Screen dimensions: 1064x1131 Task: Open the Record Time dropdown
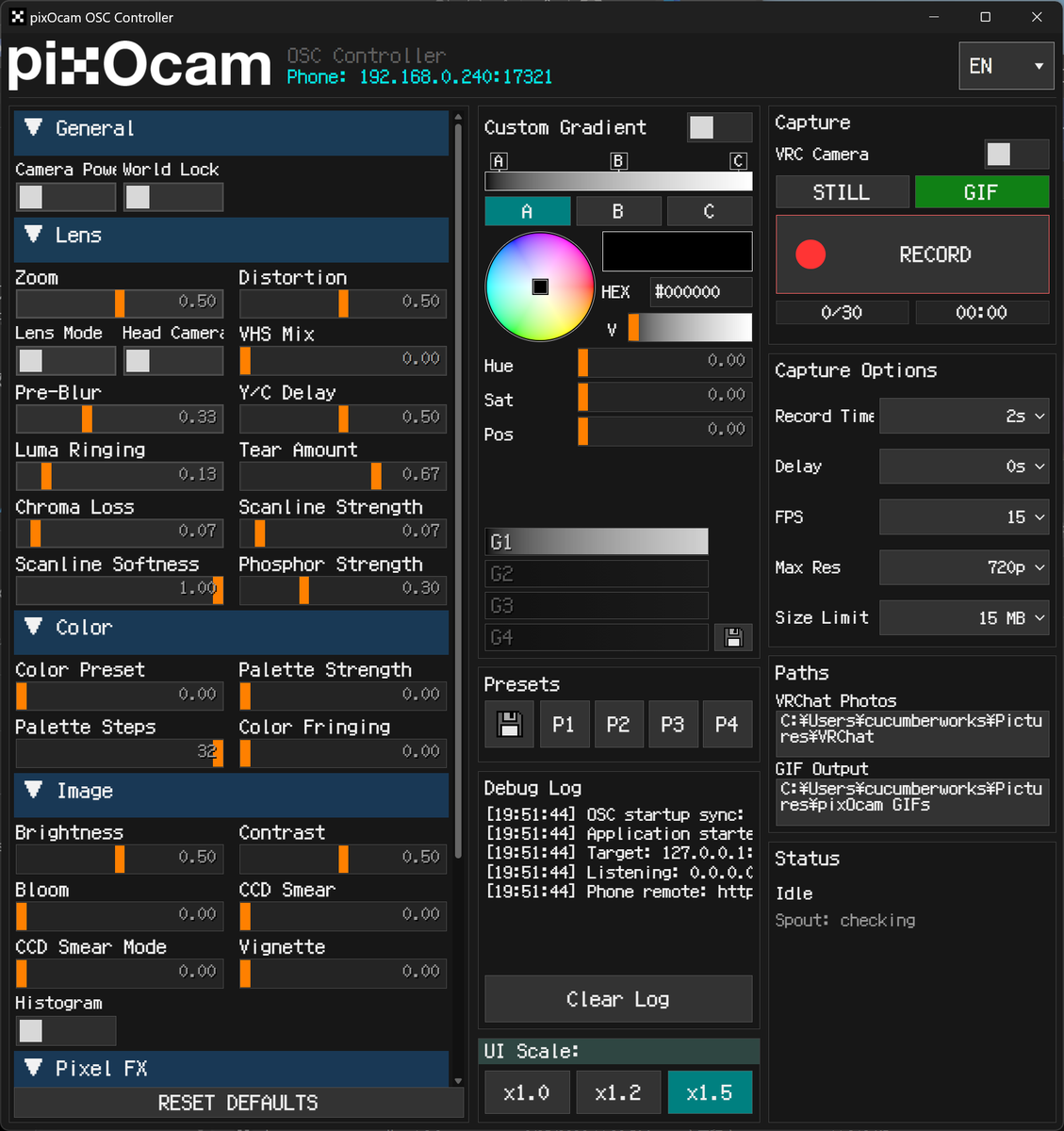click(x=964, y=416)
